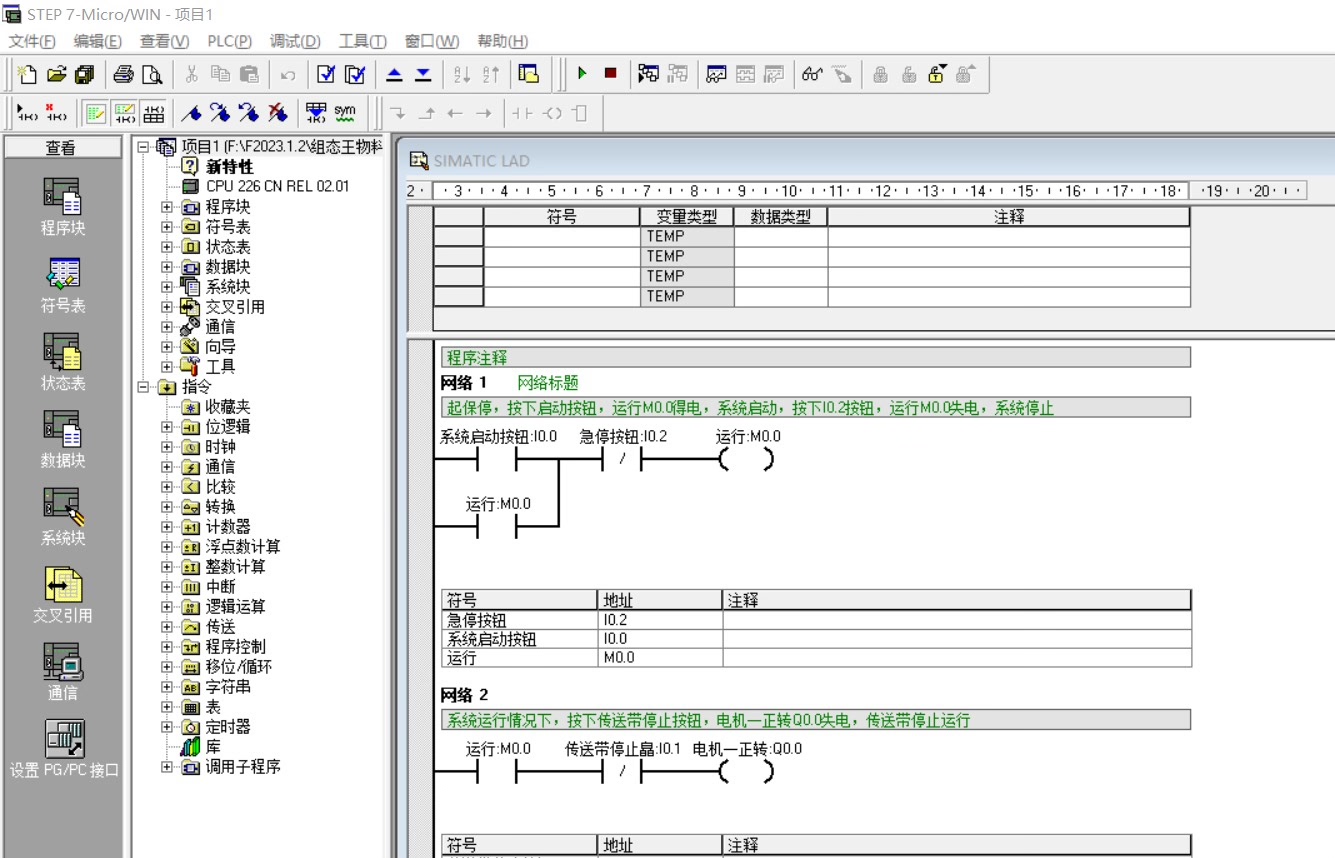Open 状态表 in the 查看 navigation bar
The width and height of the screenshot is (1335, 858).
62,362
